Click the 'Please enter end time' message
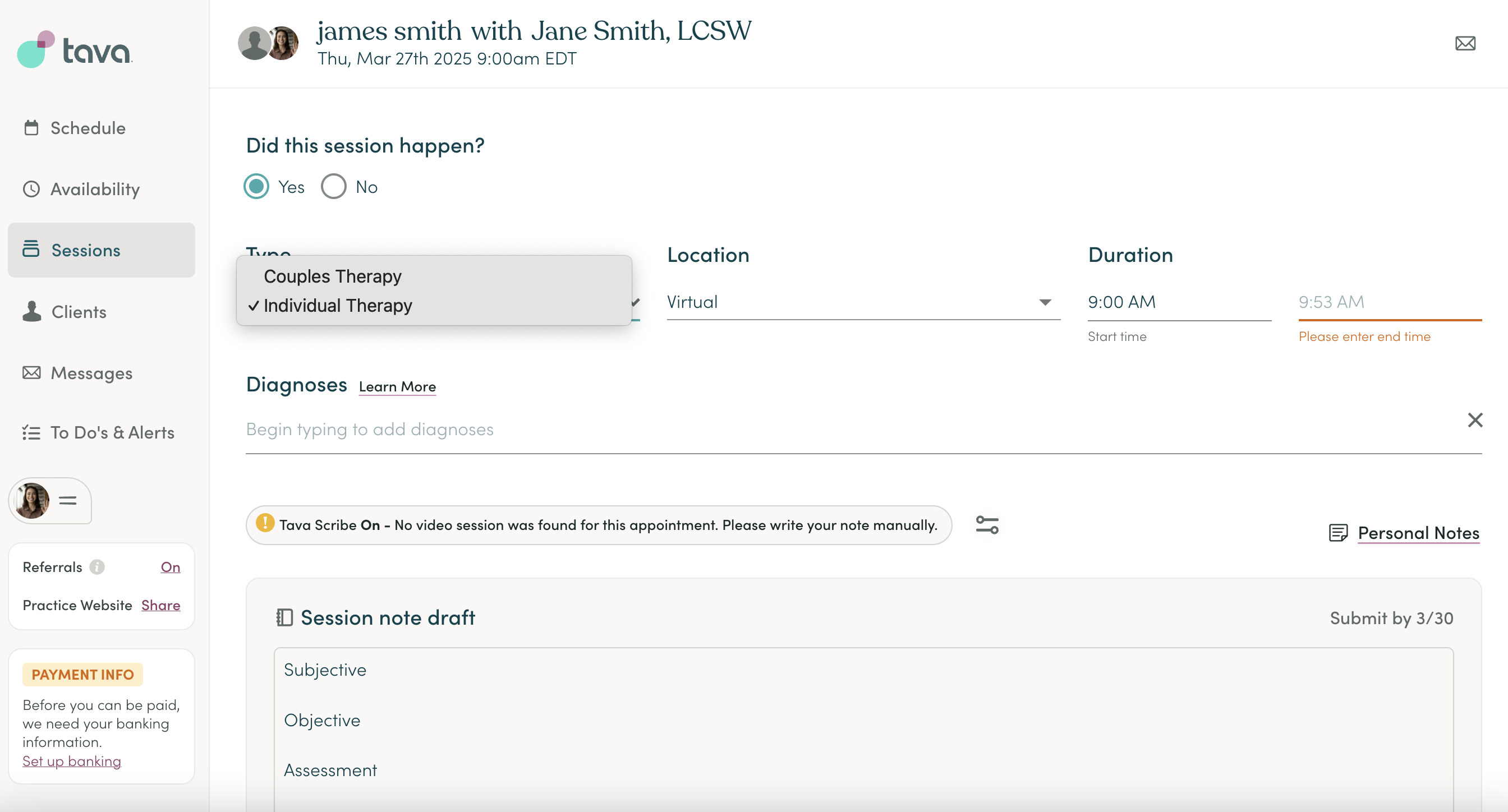The height and width of the screenshot is (812, 1508). coord(1364,336)
